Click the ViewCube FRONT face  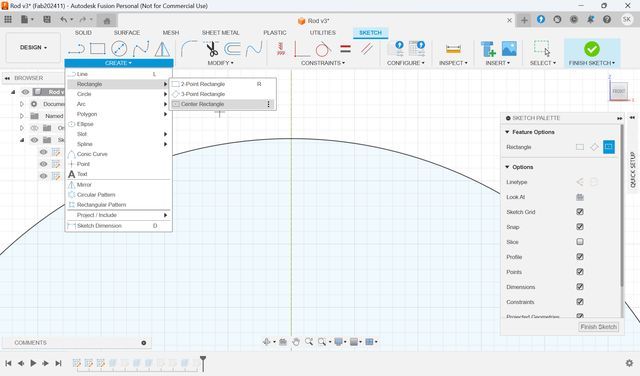click(619, 91)
